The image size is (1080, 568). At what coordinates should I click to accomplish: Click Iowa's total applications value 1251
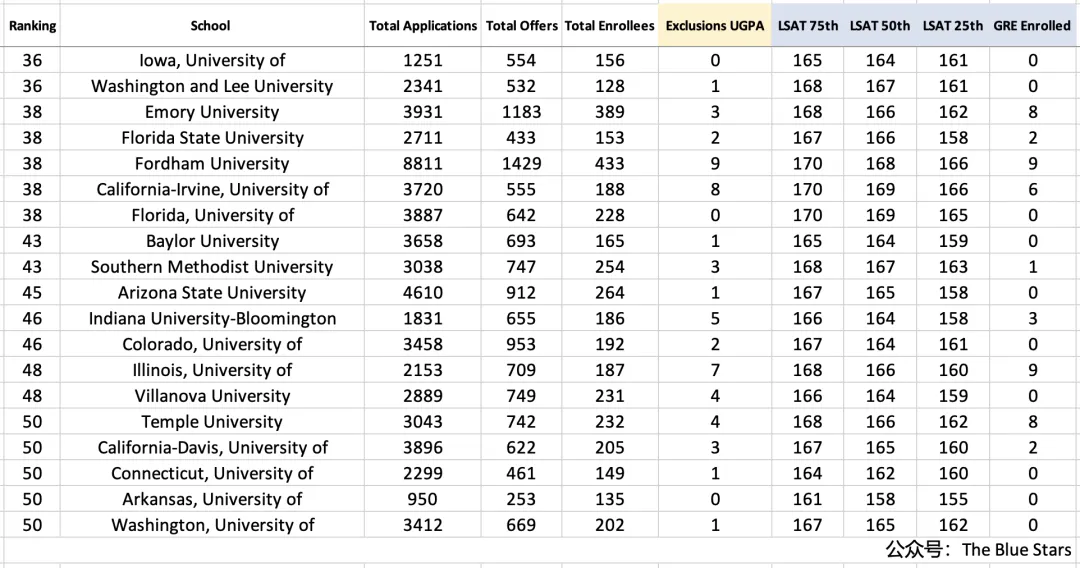(422, 61)
